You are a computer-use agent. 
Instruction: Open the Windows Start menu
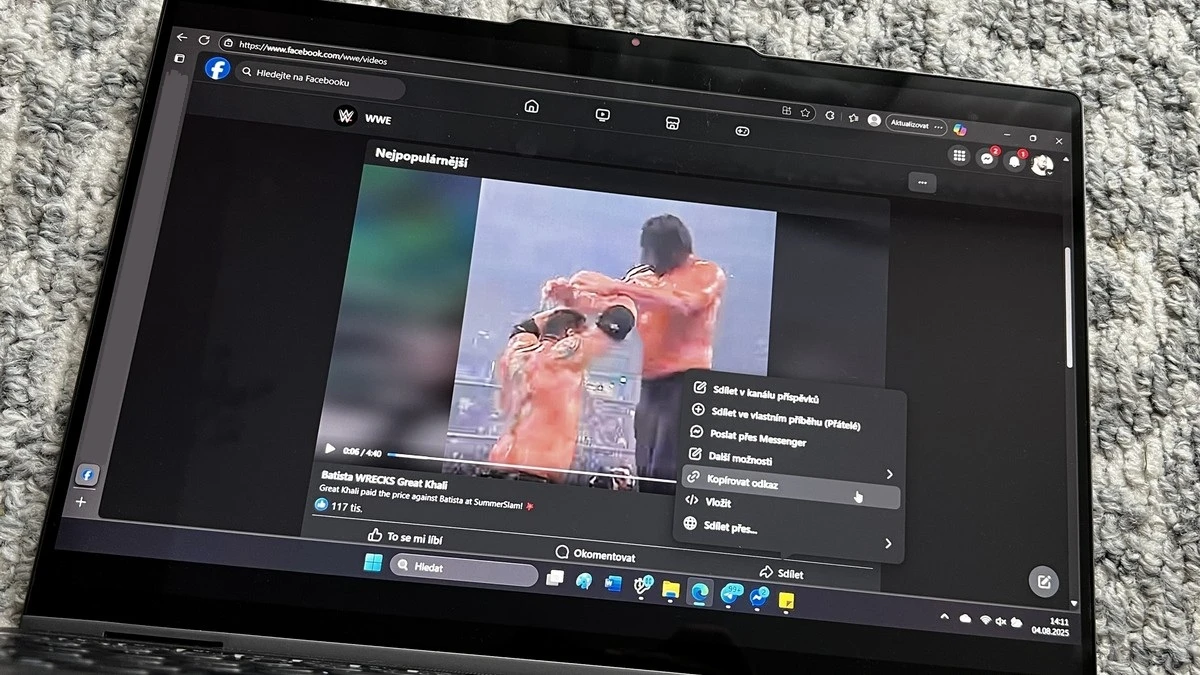coord(373,563)
